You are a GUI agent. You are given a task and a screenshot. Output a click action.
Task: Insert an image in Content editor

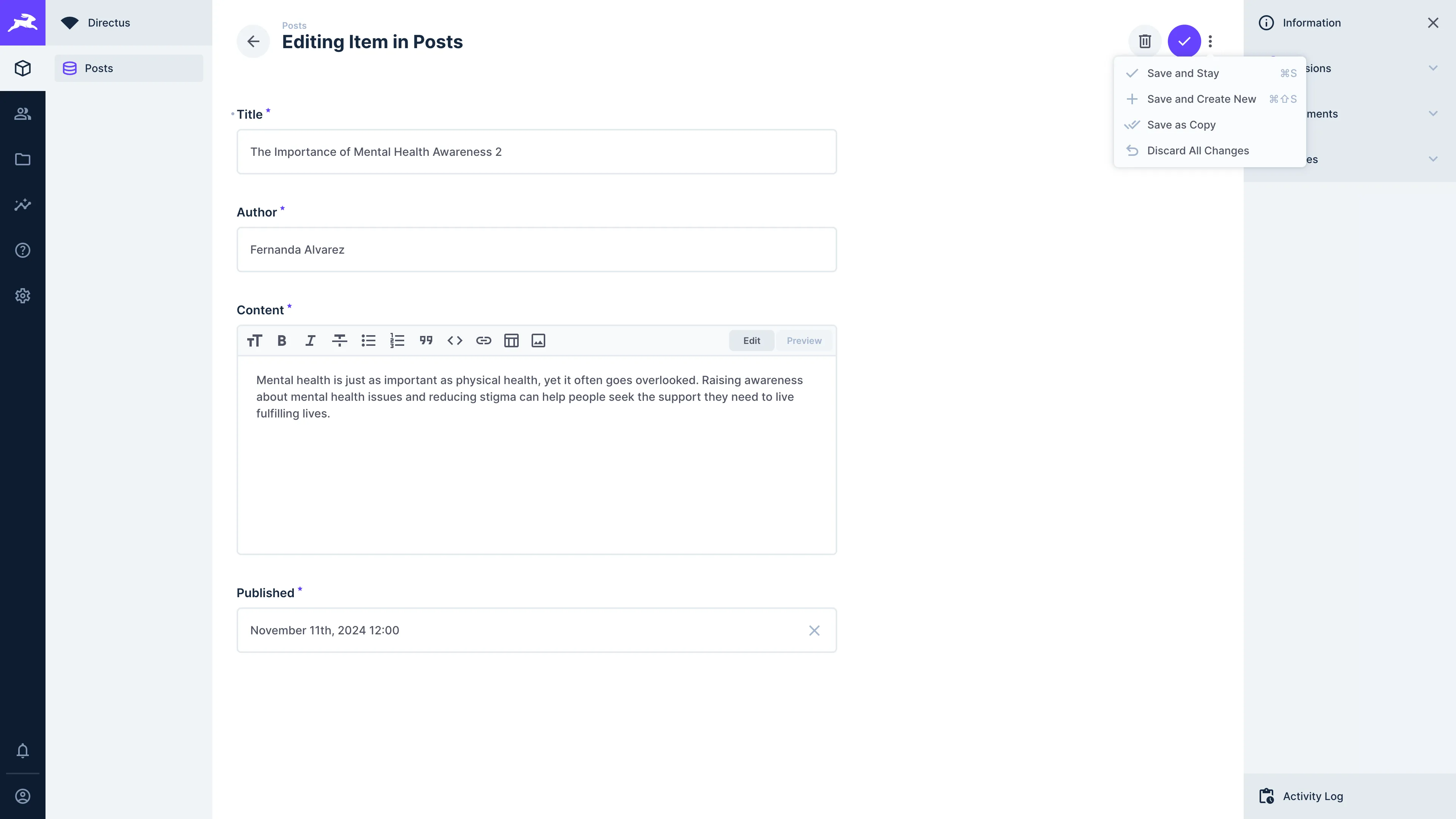pos(538,340)
